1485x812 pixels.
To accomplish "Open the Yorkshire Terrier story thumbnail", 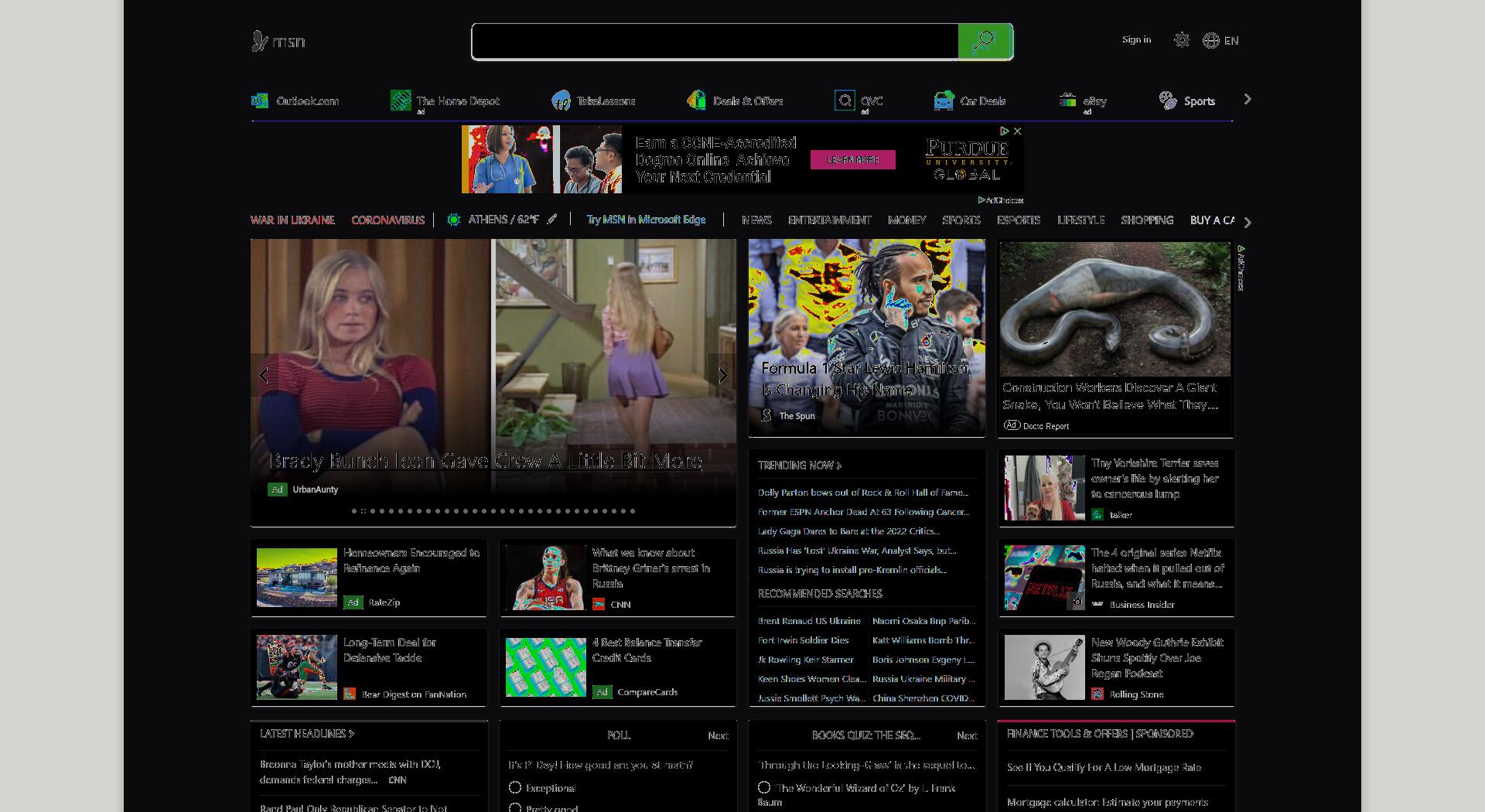I will click(x=1044, y=488).
